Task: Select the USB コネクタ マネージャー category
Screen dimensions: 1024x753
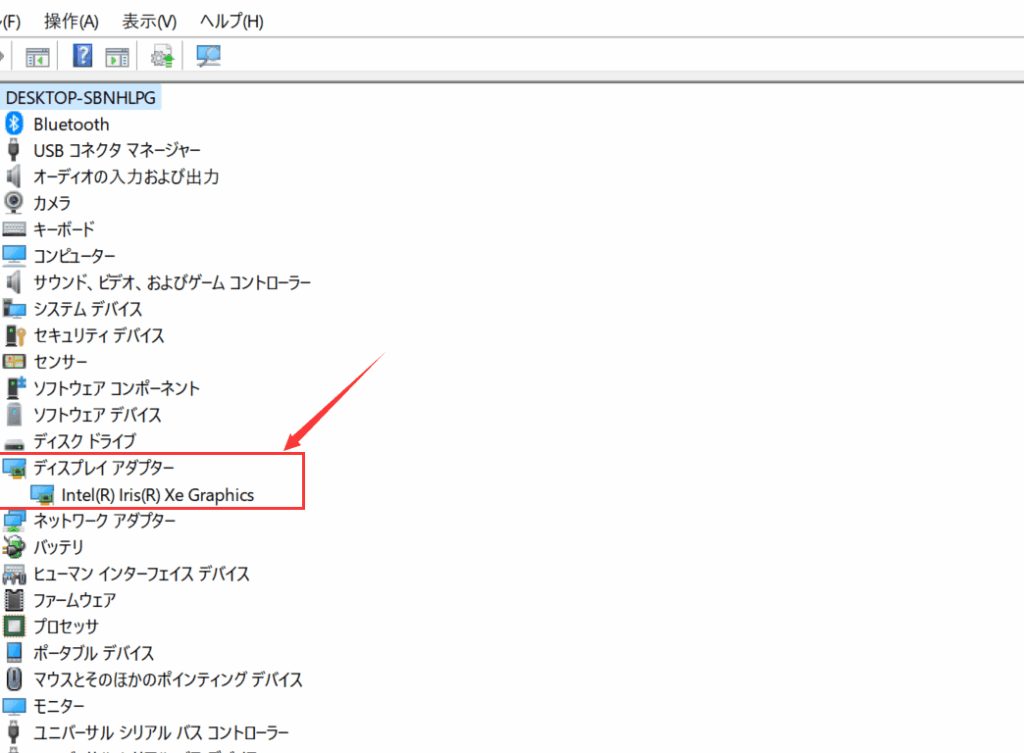Action: pyautogui.click(x=117, y=150)
